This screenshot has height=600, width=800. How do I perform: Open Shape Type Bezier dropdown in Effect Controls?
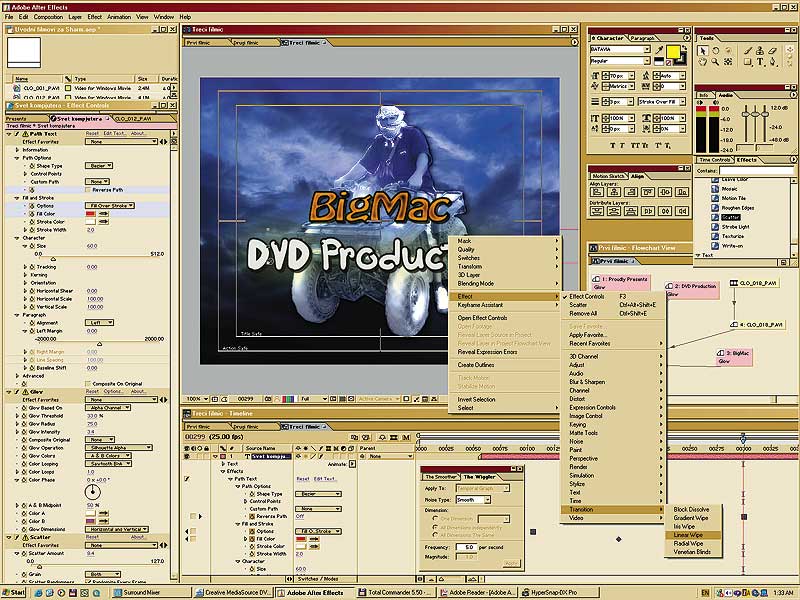[x=99, y=166]
